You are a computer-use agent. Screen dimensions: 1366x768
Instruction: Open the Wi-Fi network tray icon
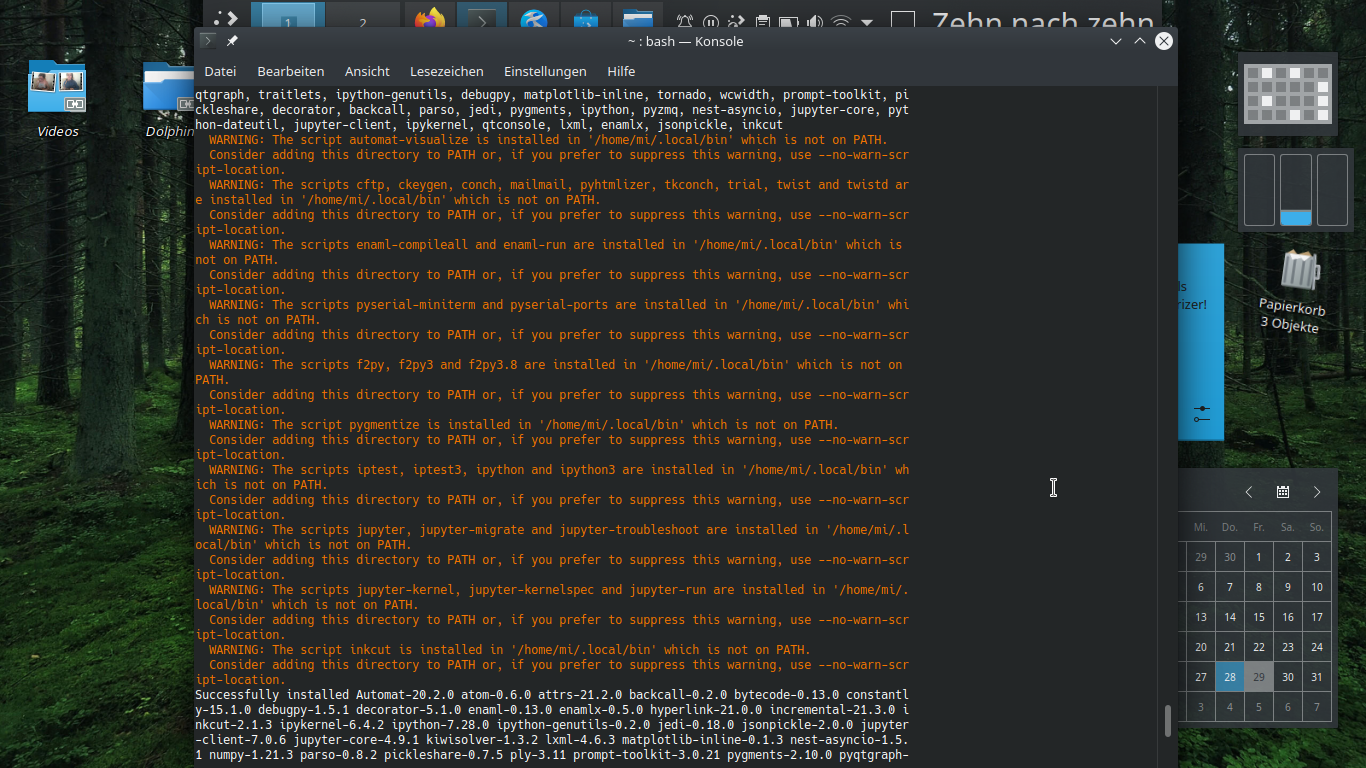coord(841,22)
